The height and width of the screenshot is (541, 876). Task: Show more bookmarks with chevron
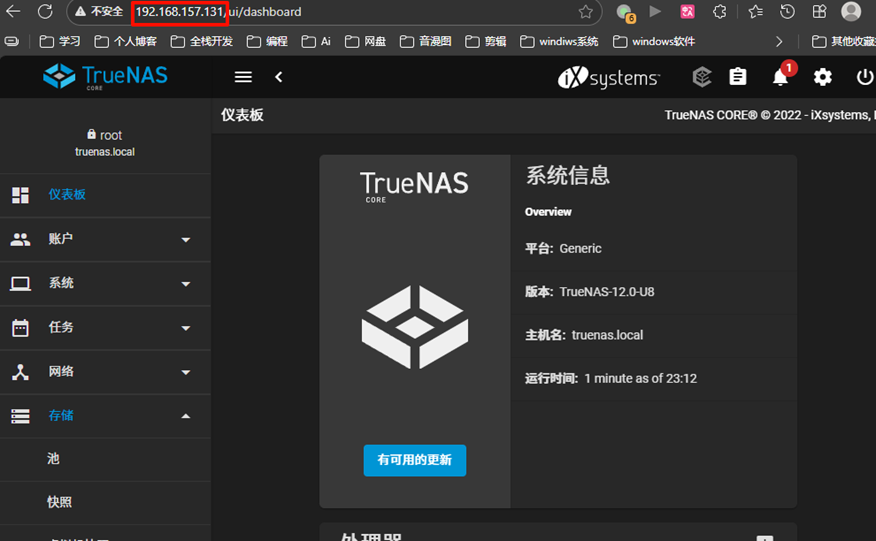tap(779, 41)
